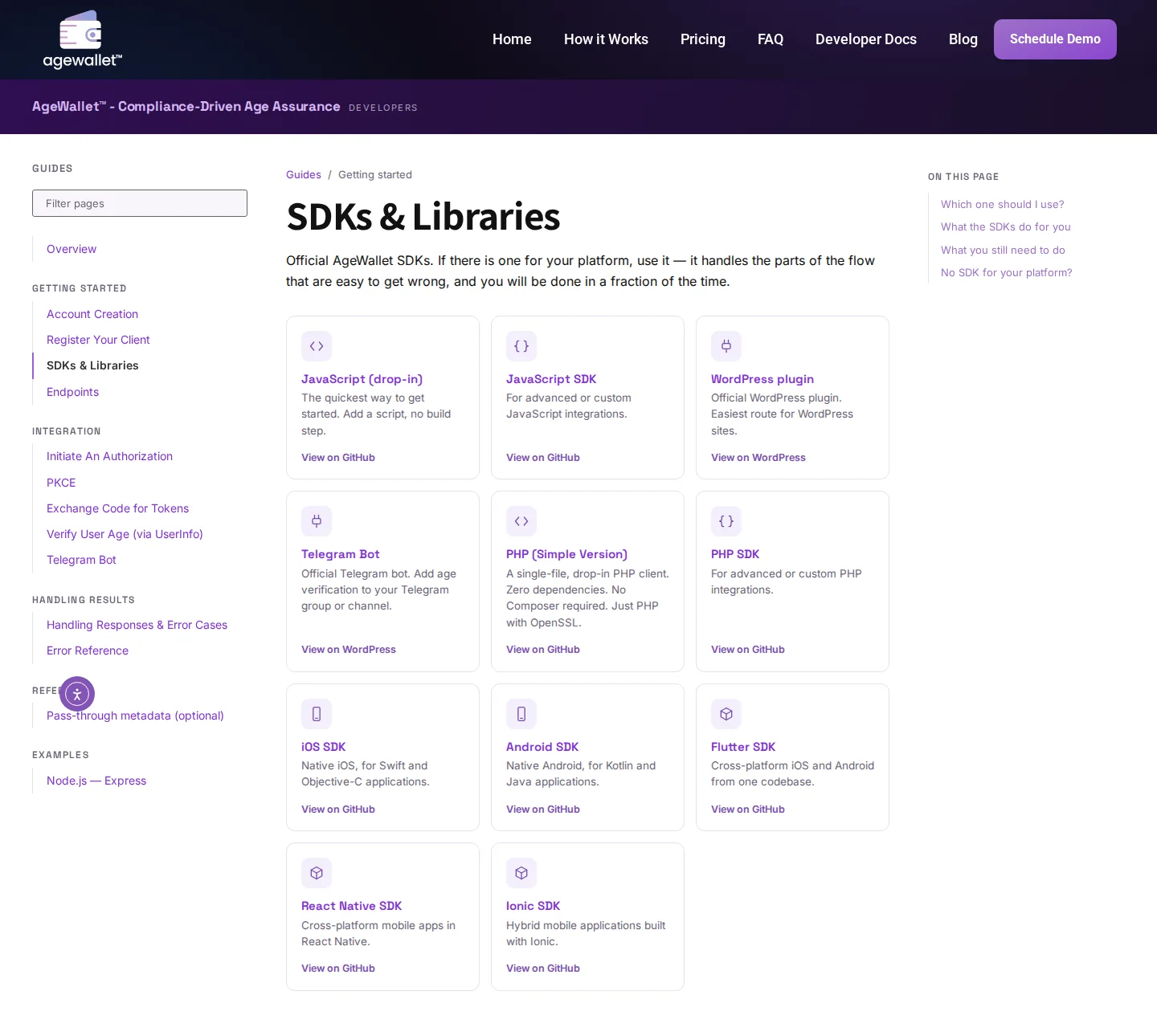Click the Filter pages input field

(x=140, y=203)
